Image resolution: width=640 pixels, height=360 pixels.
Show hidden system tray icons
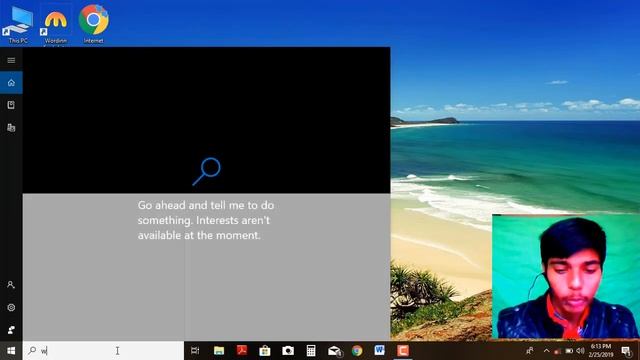(547, 351)
